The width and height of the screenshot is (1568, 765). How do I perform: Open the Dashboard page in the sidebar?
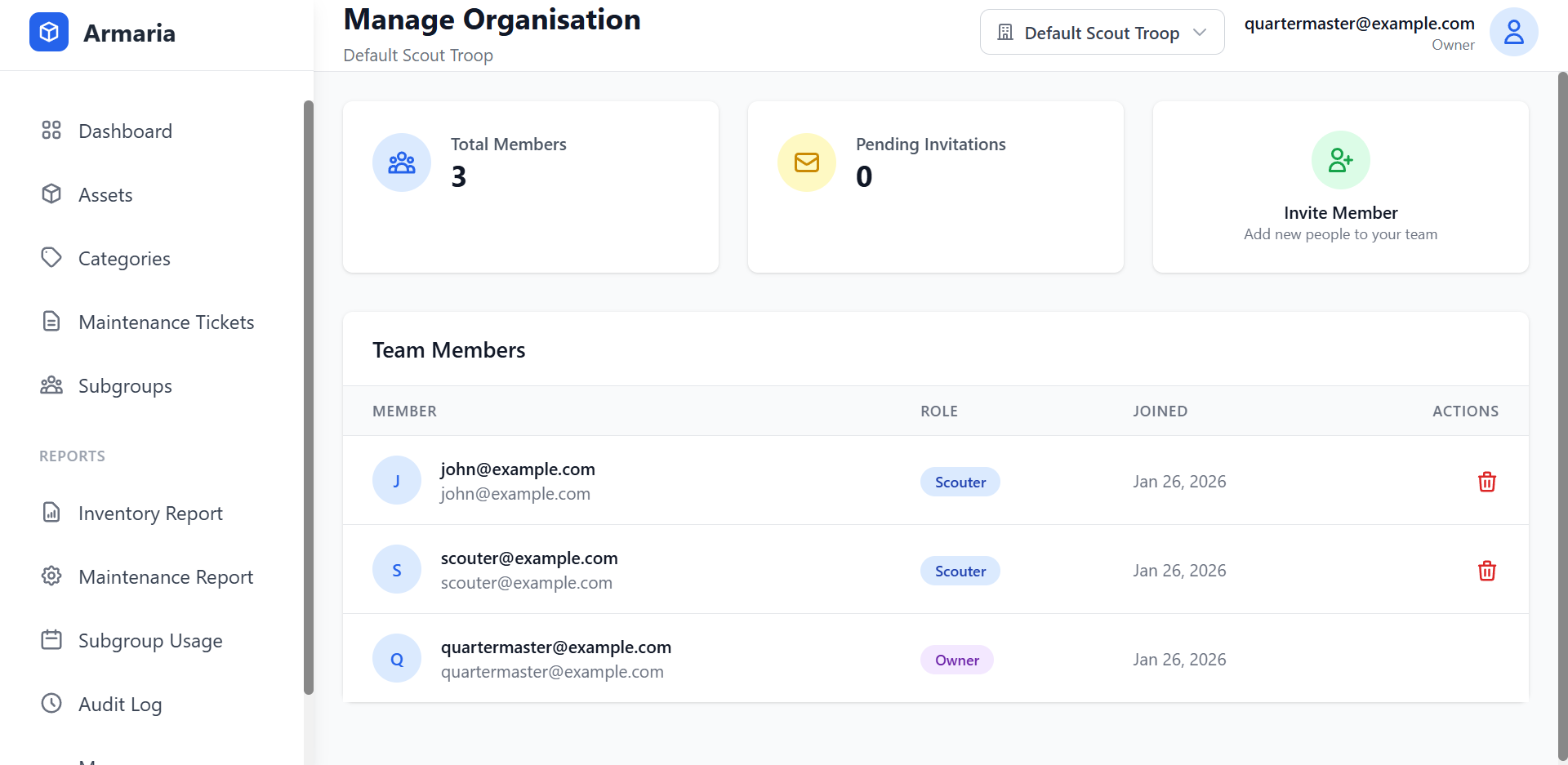(125, 131)
